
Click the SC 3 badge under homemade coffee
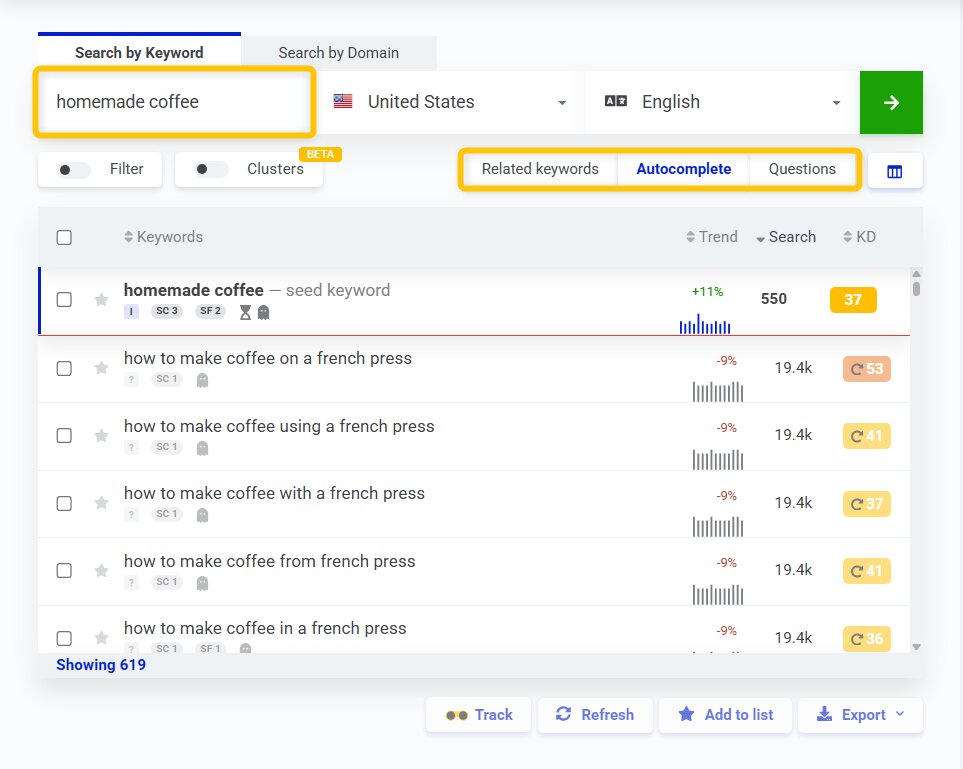pos(167,312)
